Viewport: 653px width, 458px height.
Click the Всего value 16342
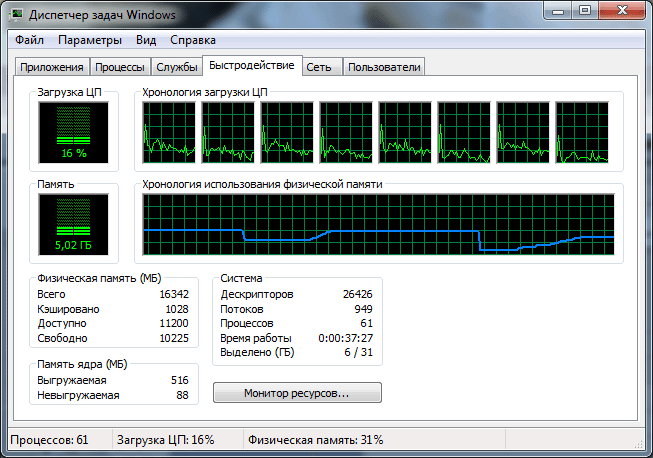coord(174,294)
